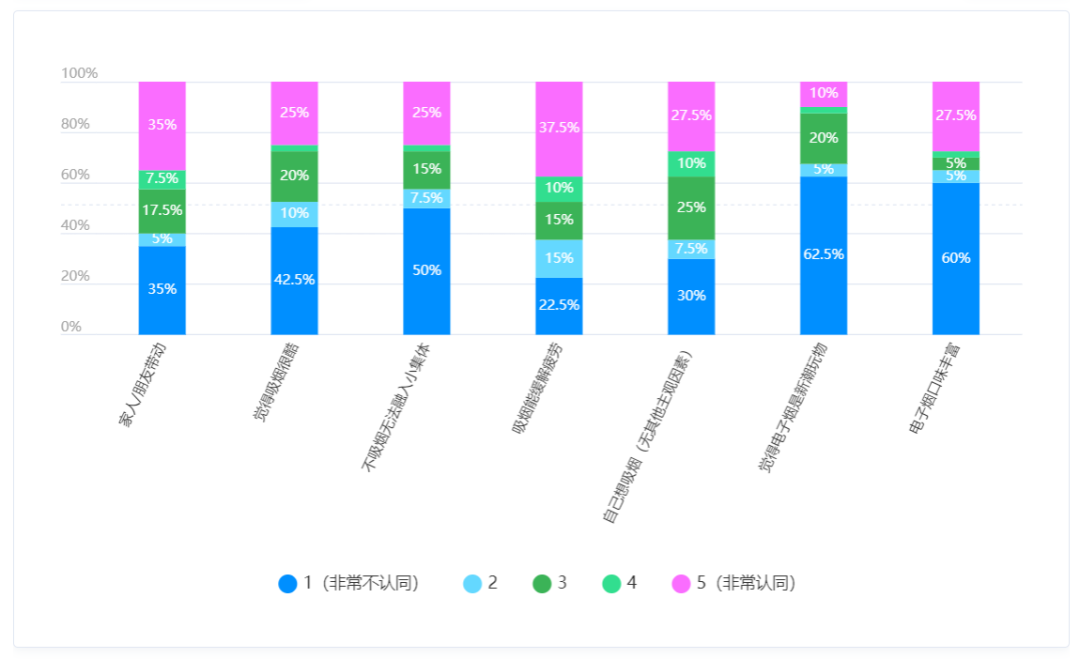
Task: Toggle the '5（非常认同）' legend label
Action: pos(746,583)
